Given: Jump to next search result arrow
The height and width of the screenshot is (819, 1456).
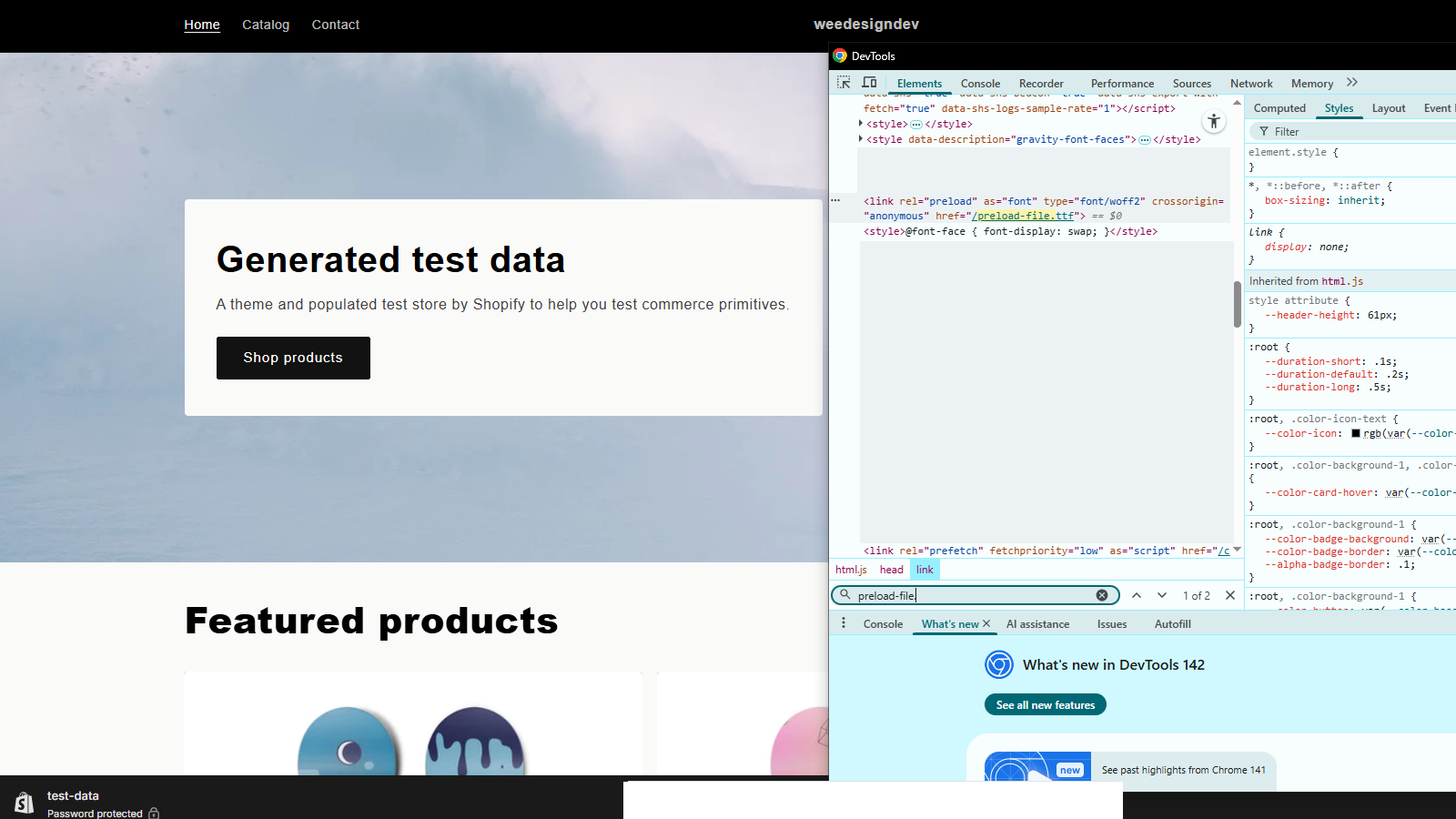Looking at the screenshot, I should click(x=1162, y=595).
